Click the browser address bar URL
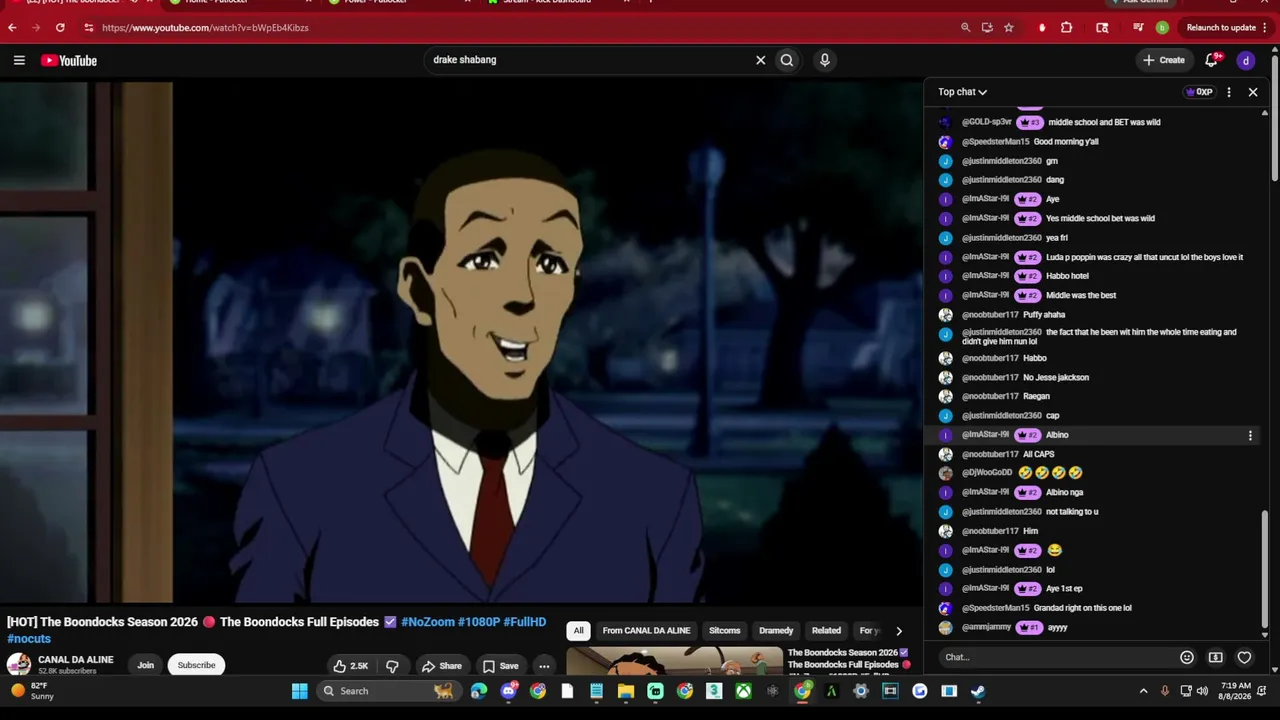This screenshot has width=1280, height=720. pyautogui.click(x=205, y=28)
